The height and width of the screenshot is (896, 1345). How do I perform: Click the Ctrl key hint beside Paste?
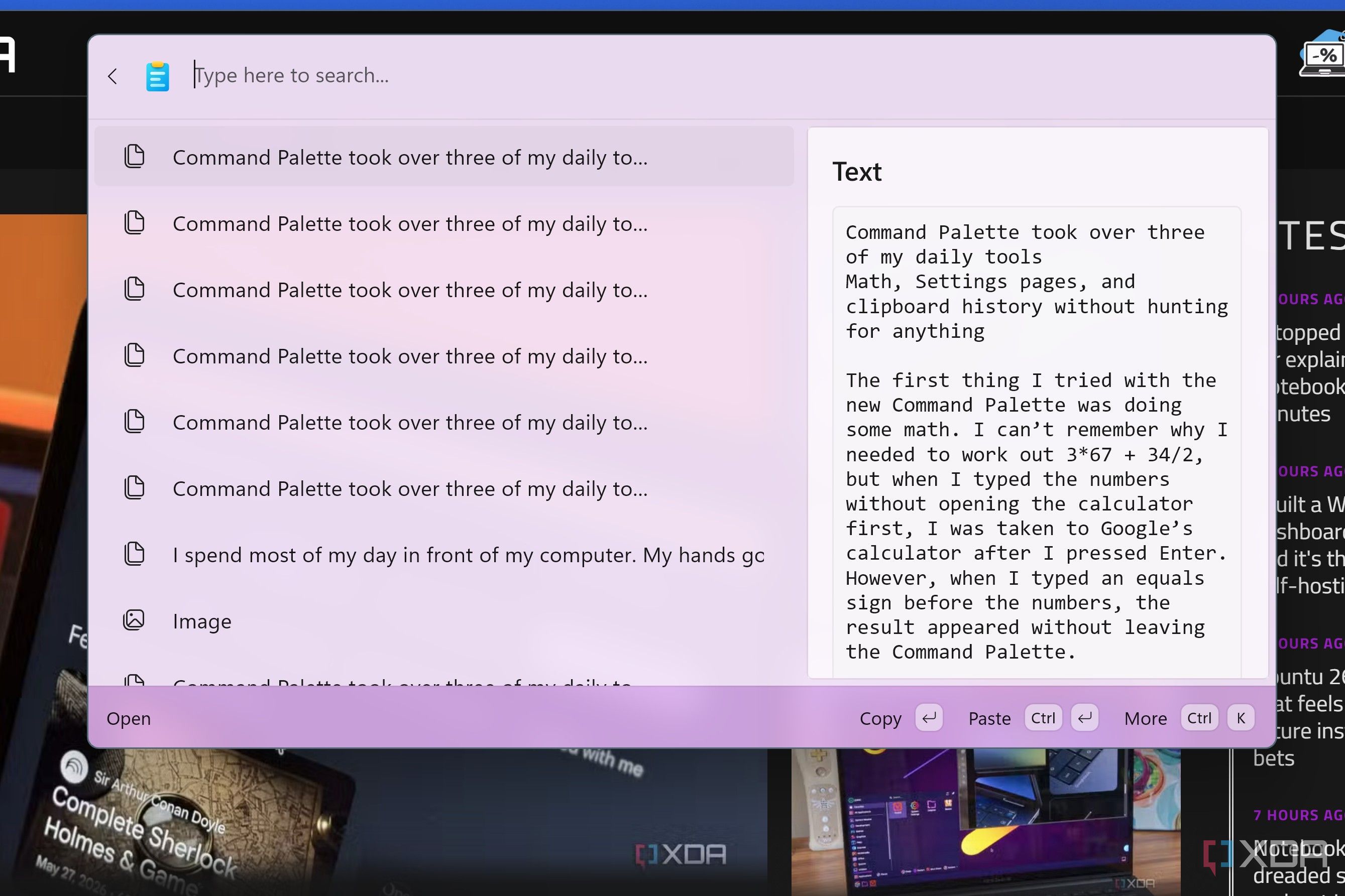tap(1043, 718)
